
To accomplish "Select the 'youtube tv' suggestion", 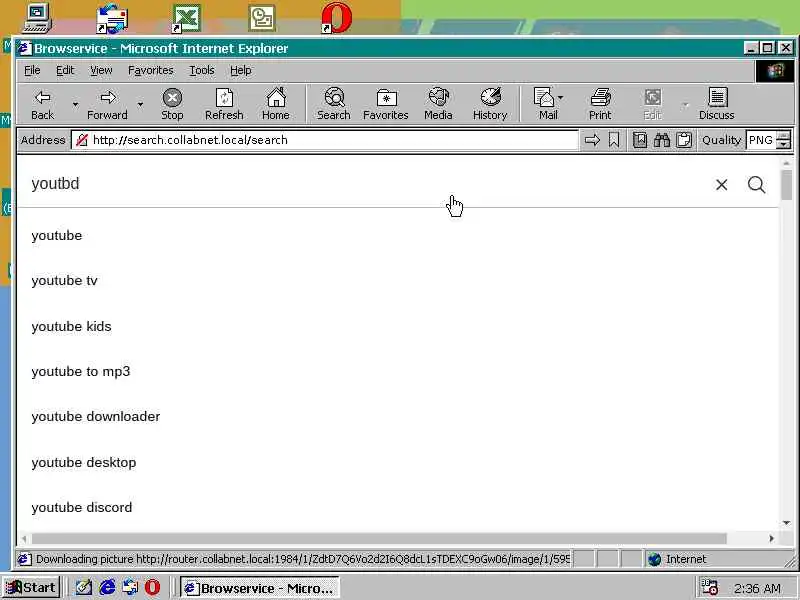I will pos(64,281).
